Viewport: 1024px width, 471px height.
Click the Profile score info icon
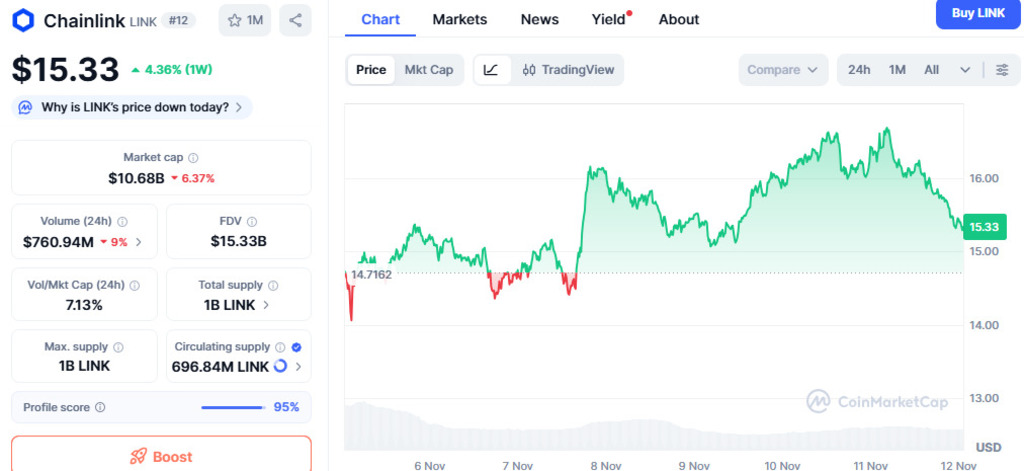pos(100,407)
